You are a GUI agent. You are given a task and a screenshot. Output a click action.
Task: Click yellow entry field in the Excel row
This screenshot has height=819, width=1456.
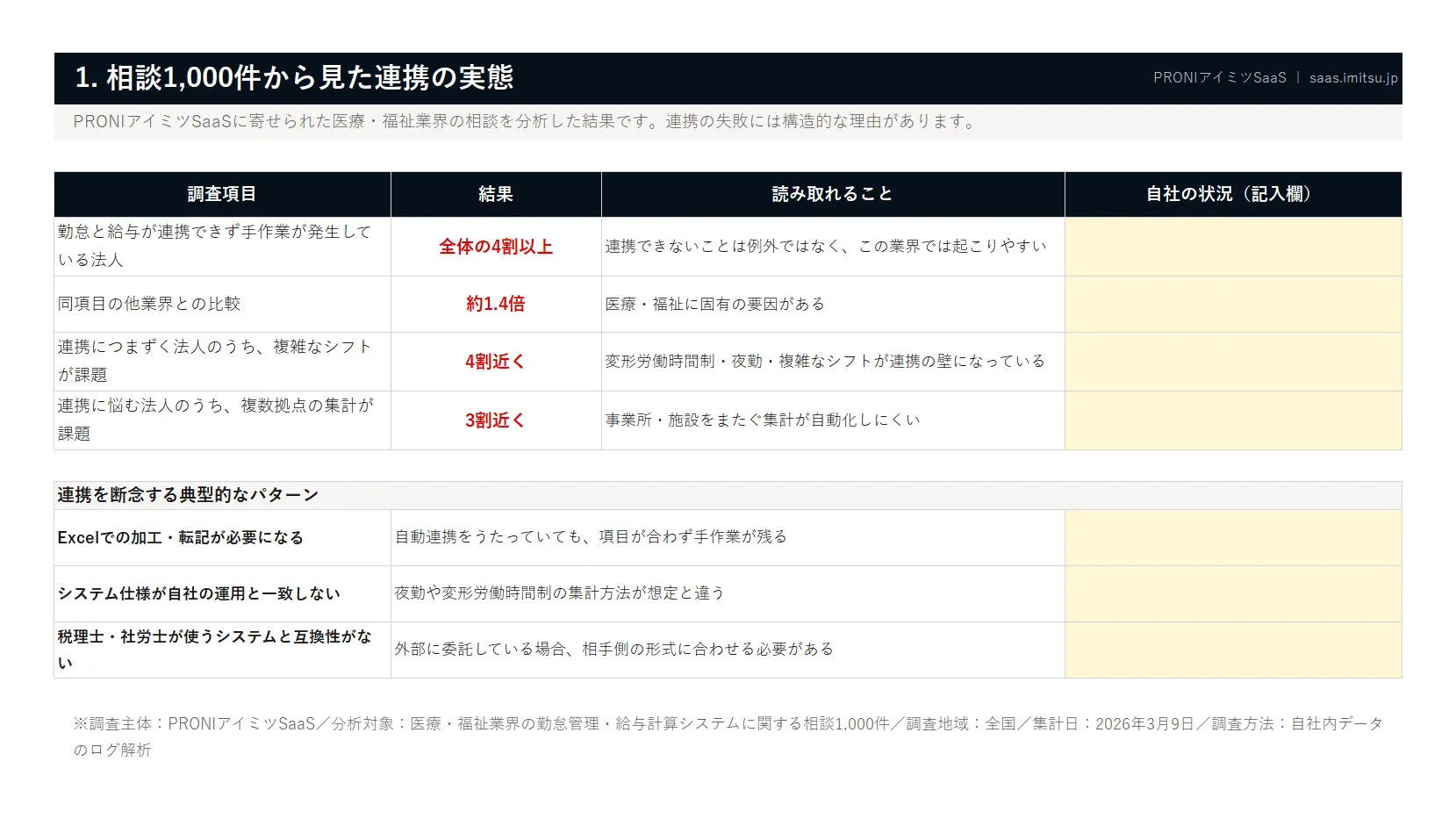tap(1233, 537)
